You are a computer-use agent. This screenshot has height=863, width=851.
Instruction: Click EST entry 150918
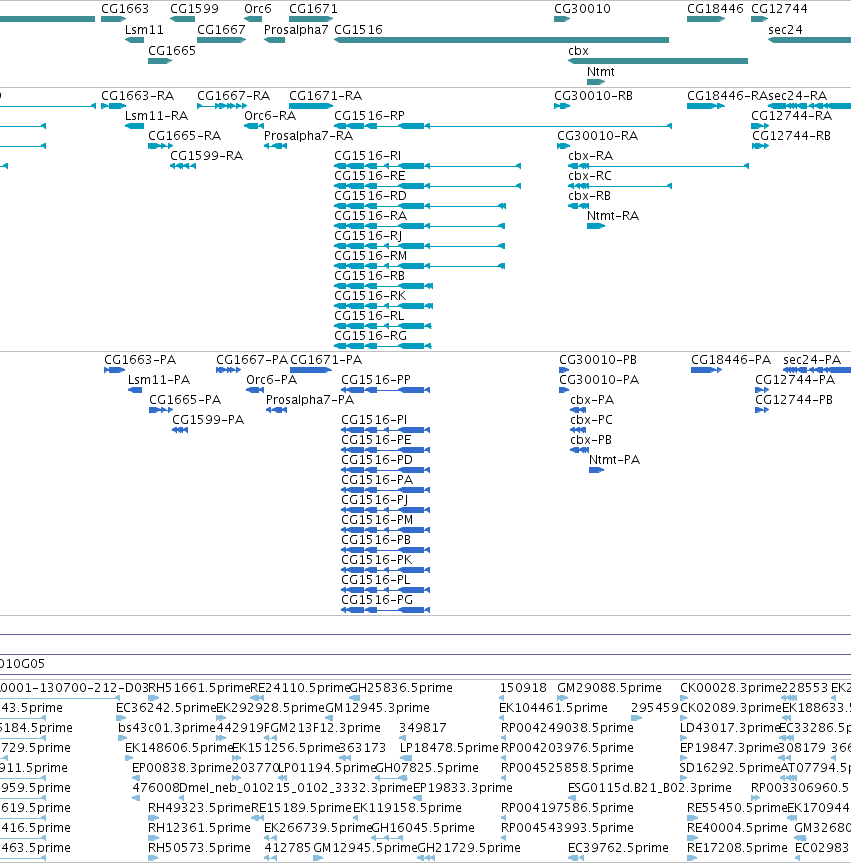pos(523,688)
